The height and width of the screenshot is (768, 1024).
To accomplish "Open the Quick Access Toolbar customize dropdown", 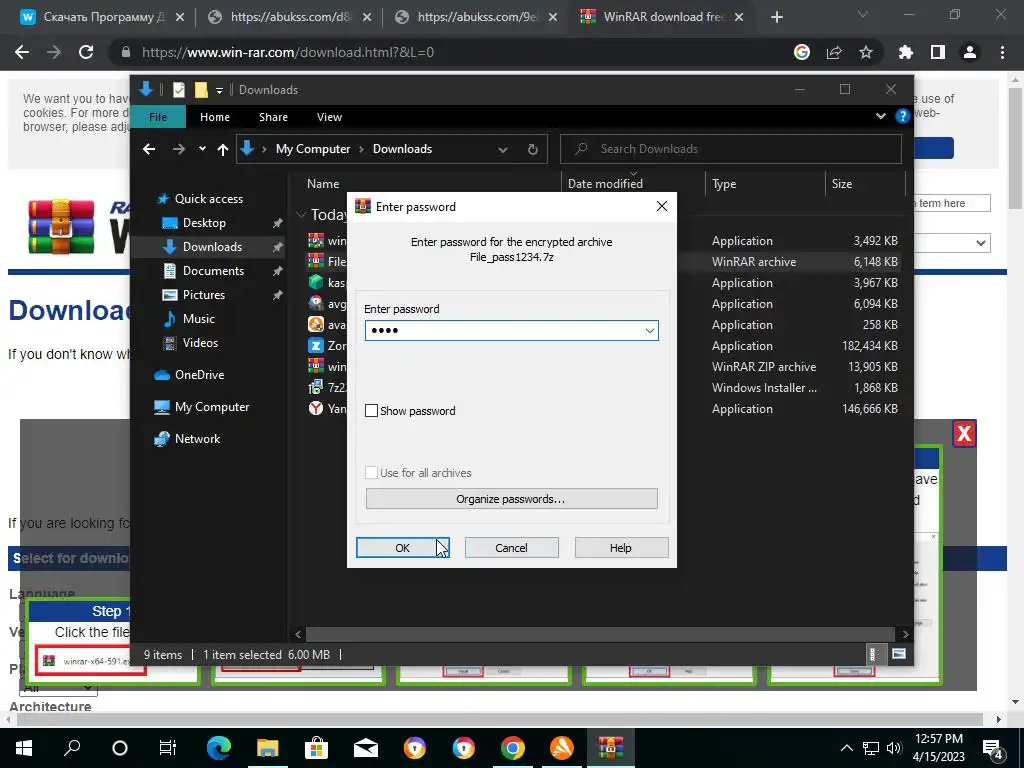I will 219,90.
